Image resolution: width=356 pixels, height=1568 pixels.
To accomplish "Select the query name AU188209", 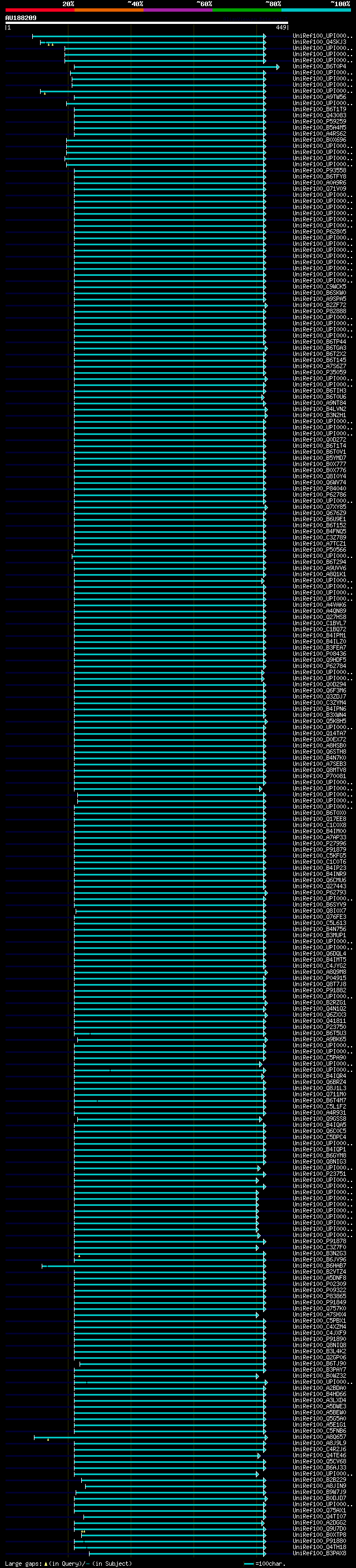I will pyautogui.click(x=21, y=18).
